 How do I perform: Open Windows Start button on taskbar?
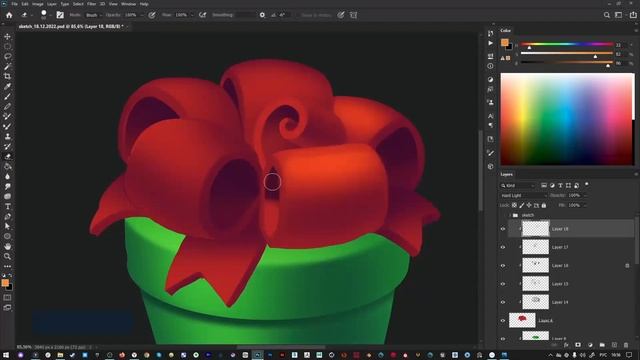pos(6,355)
